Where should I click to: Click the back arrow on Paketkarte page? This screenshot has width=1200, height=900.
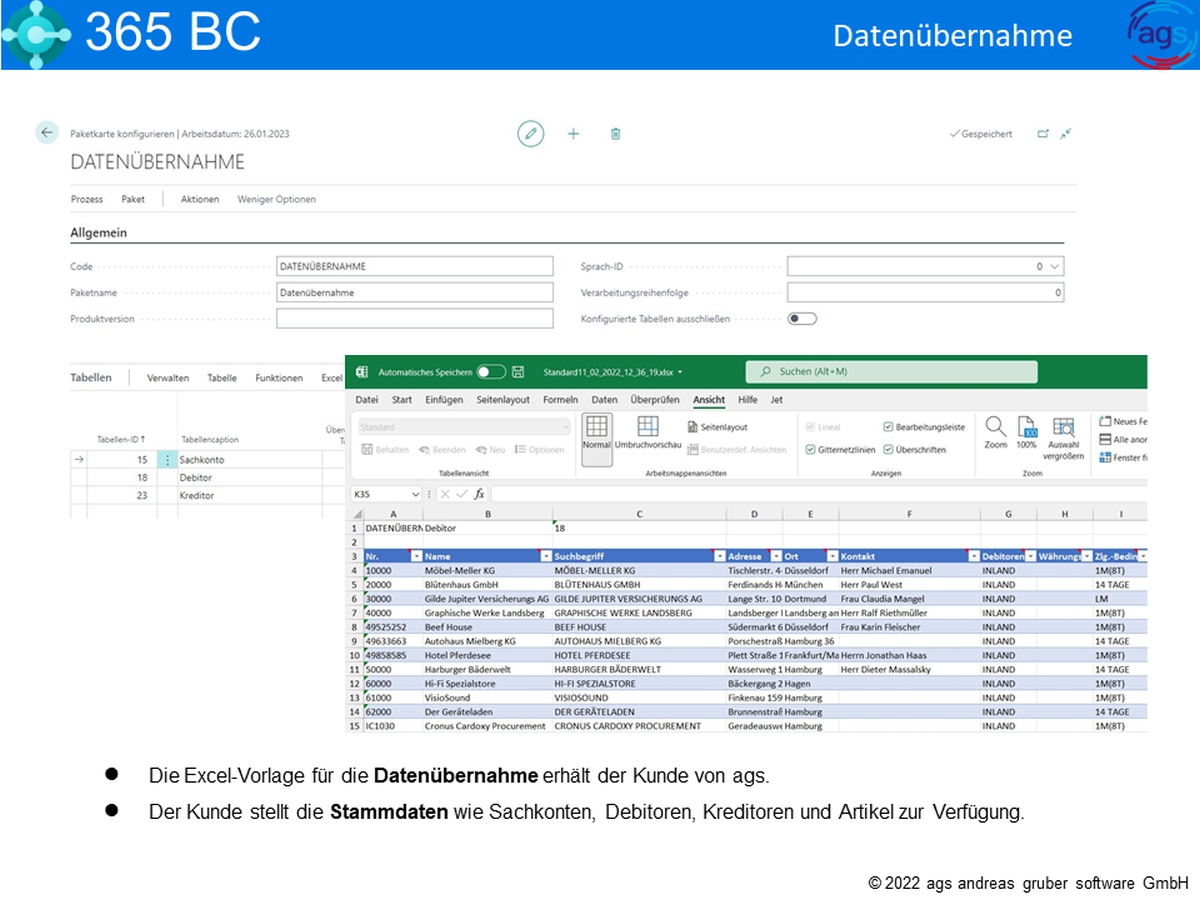click(47, 132)
